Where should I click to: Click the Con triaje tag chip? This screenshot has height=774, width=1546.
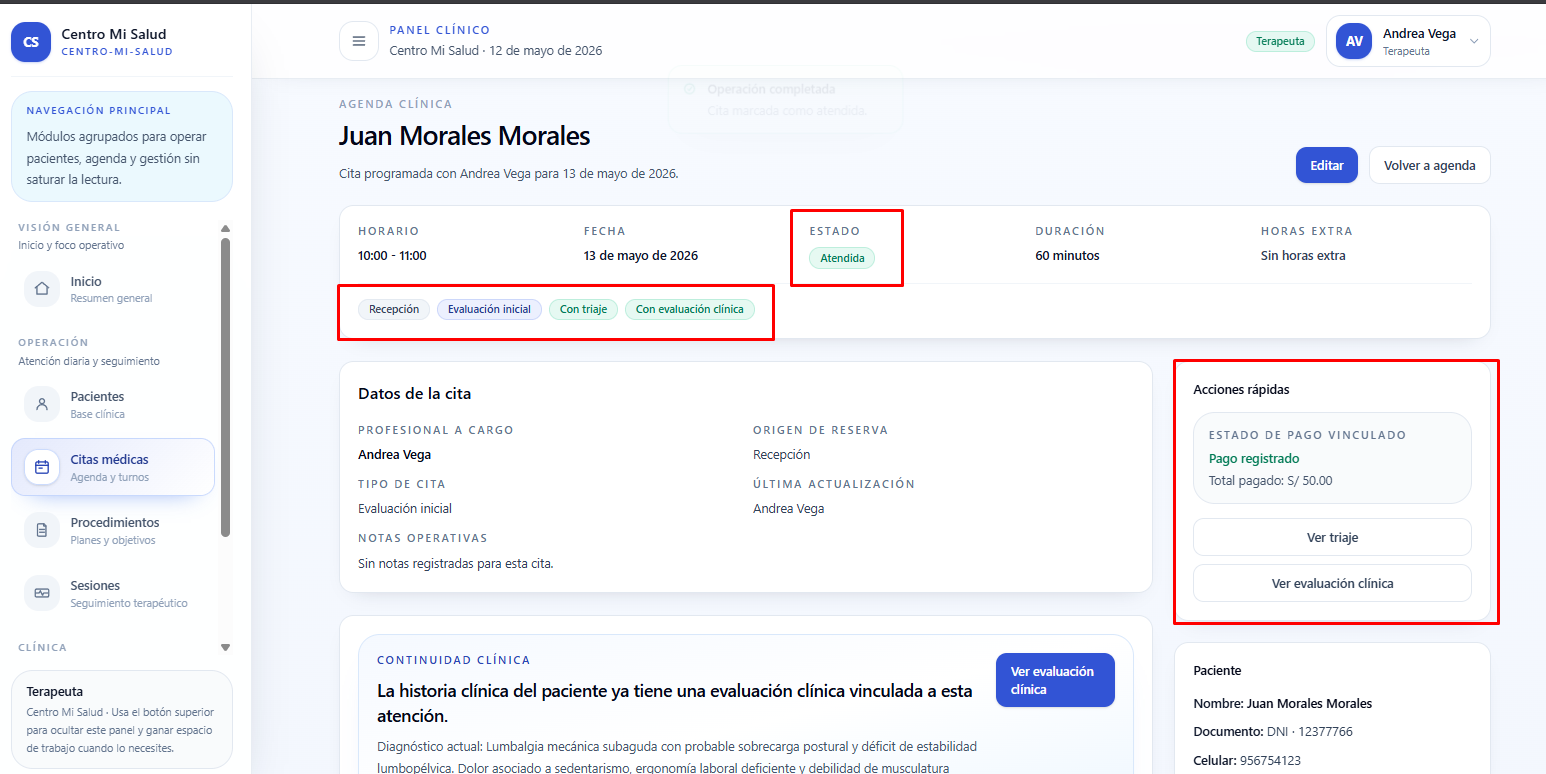pyautogui.click(x=583, y=309)
